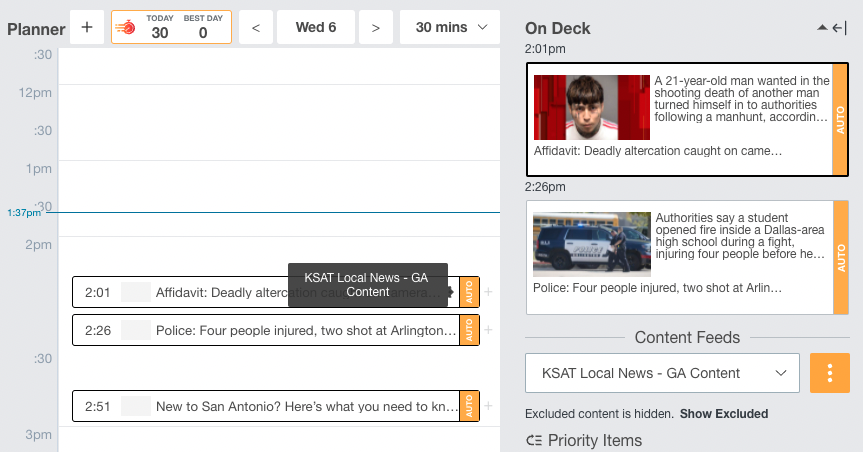Click the 2:01pm On Deck time label
Viewport: 863px width, 452px height.
(x=545, y=49)
